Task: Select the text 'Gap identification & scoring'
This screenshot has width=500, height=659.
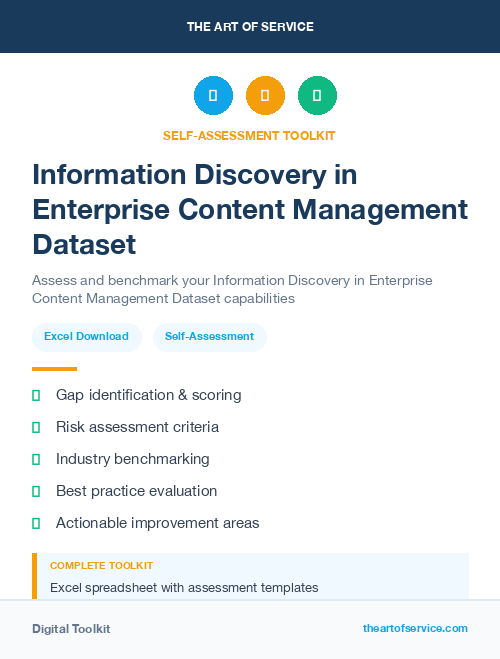Action: click(x=149, y=395)
